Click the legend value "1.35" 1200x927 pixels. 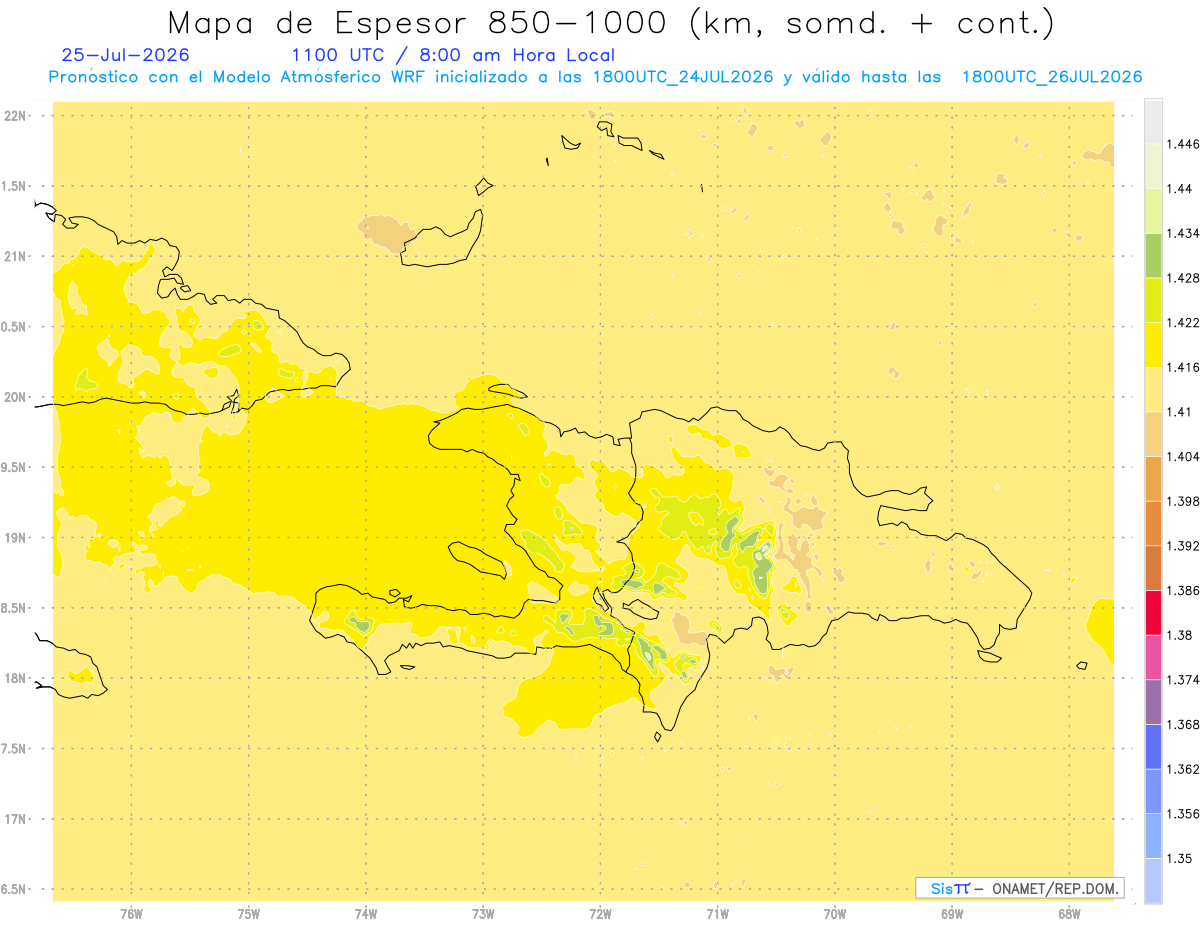tap(1178, 858)
